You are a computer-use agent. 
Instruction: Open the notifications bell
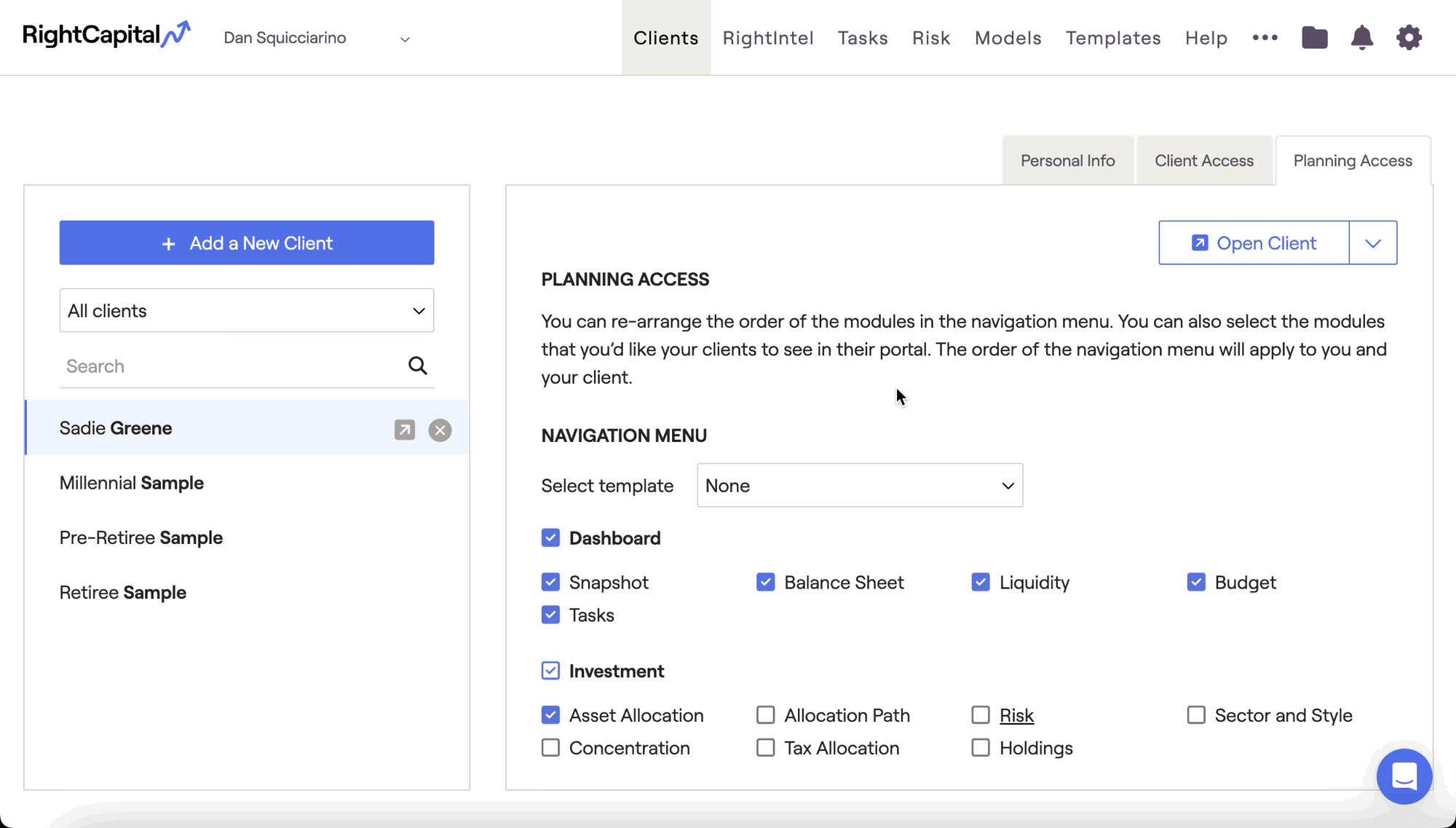coord(1361,38)
